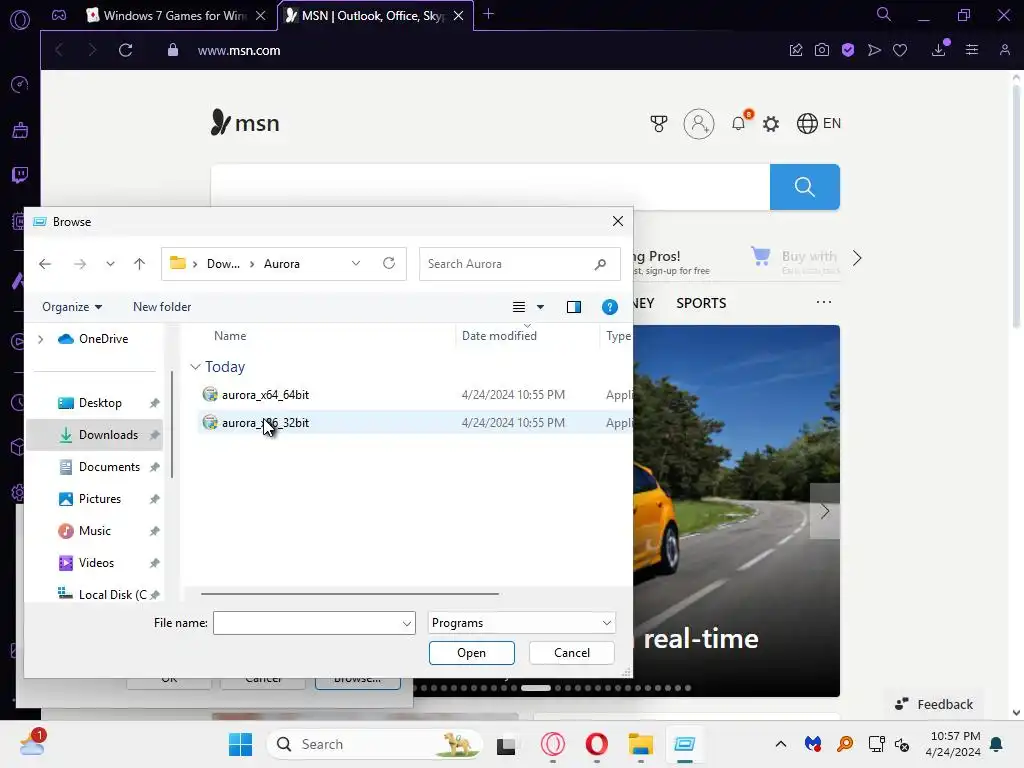
Task: Toggle the preview pane icon in Browse dialog
Action: pyautogui.click(x=573, y=307)
